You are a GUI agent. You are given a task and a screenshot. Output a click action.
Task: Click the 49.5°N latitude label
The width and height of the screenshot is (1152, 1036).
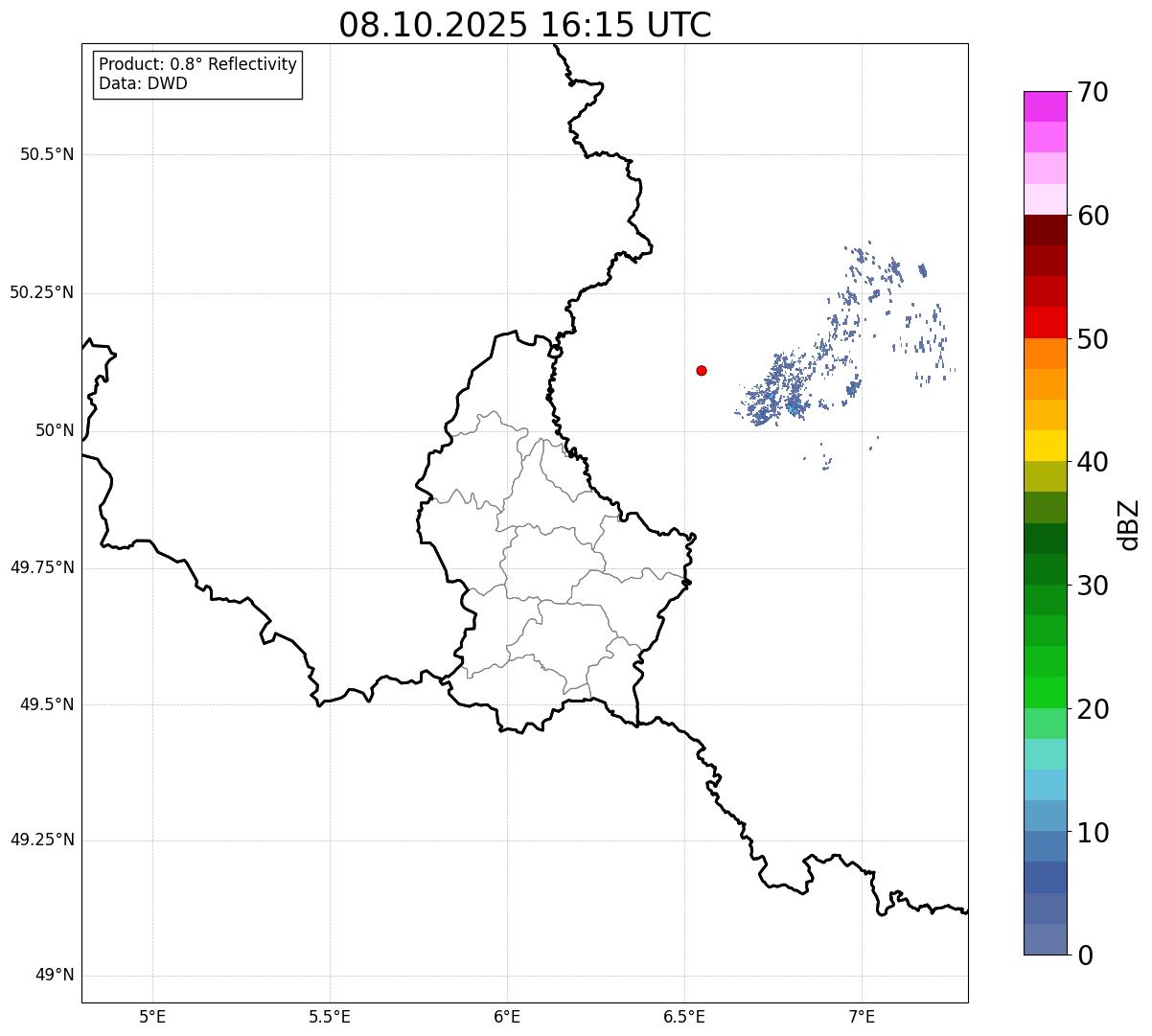click(47, 704)
